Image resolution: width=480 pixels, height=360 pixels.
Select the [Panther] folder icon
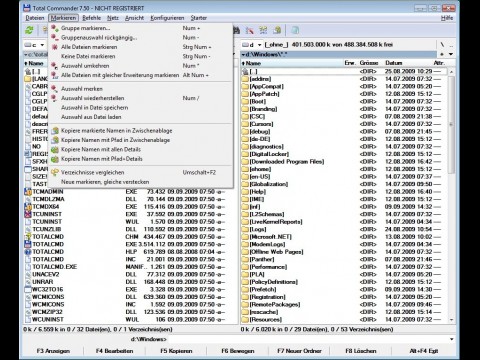click(245, 259)
